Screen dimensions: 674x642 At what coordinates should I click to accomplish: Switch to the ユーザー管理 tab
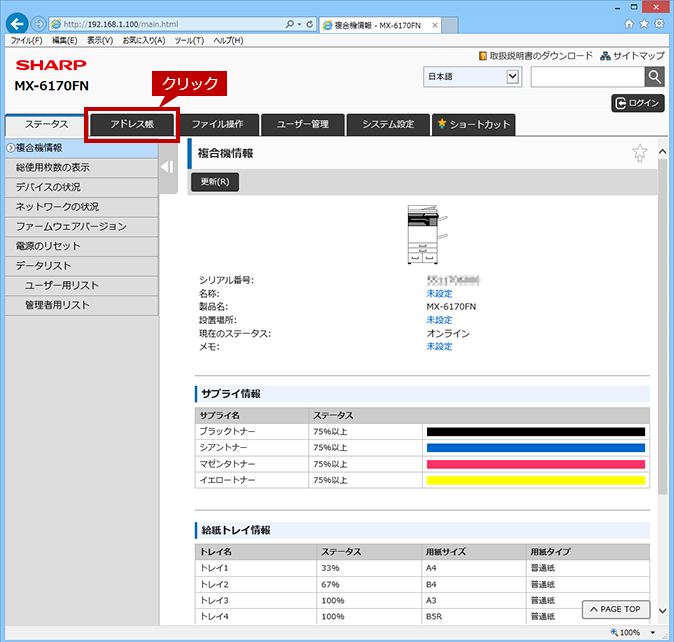point(303,125)
